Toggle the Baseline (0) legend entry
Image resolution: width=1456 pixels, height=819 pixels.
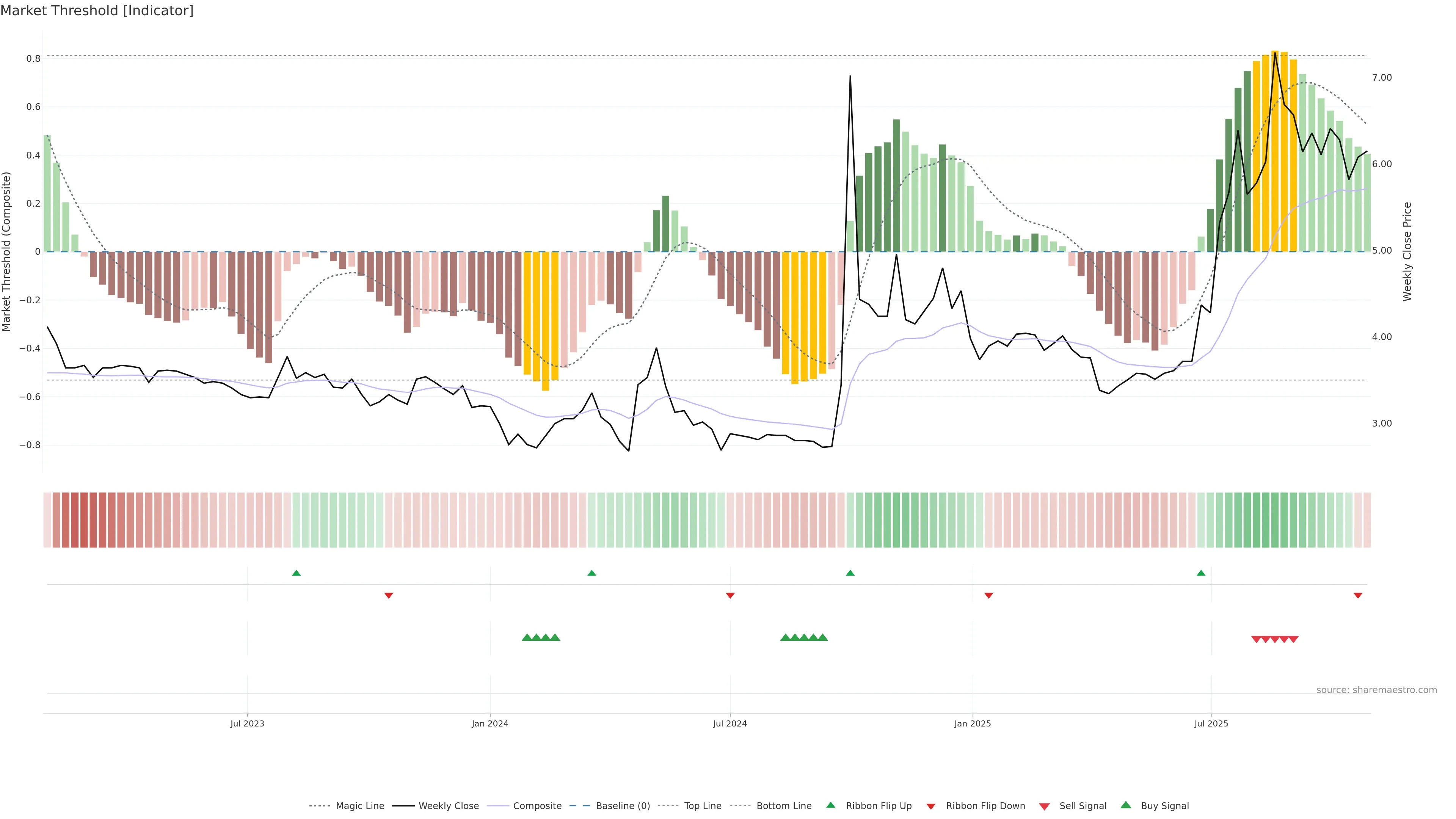pyautogui.click(x=622, y=806)
